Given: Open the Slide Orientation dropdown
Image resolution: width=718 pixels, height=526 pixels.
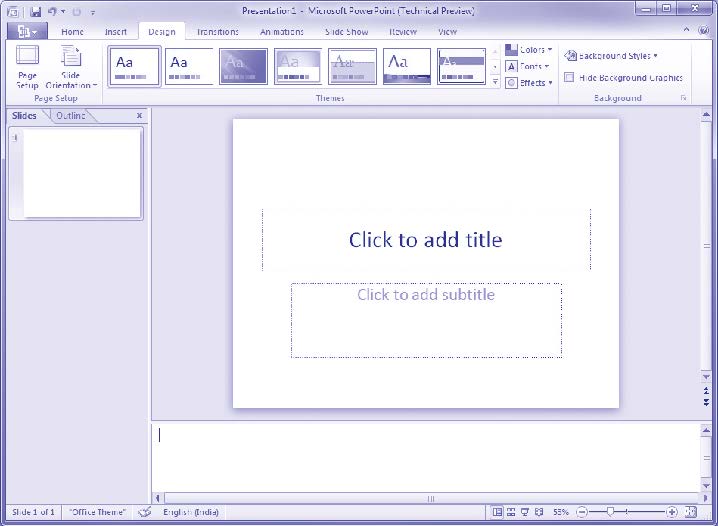Looking at the screenshot, I should coord(71,67).
